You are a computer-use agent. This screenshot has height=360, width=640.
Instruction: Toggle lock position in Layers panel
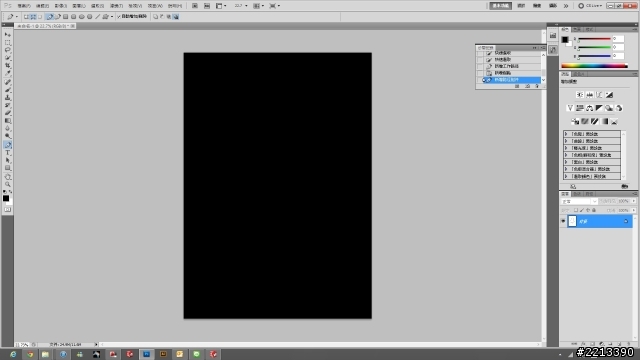[x=588, y=210]
